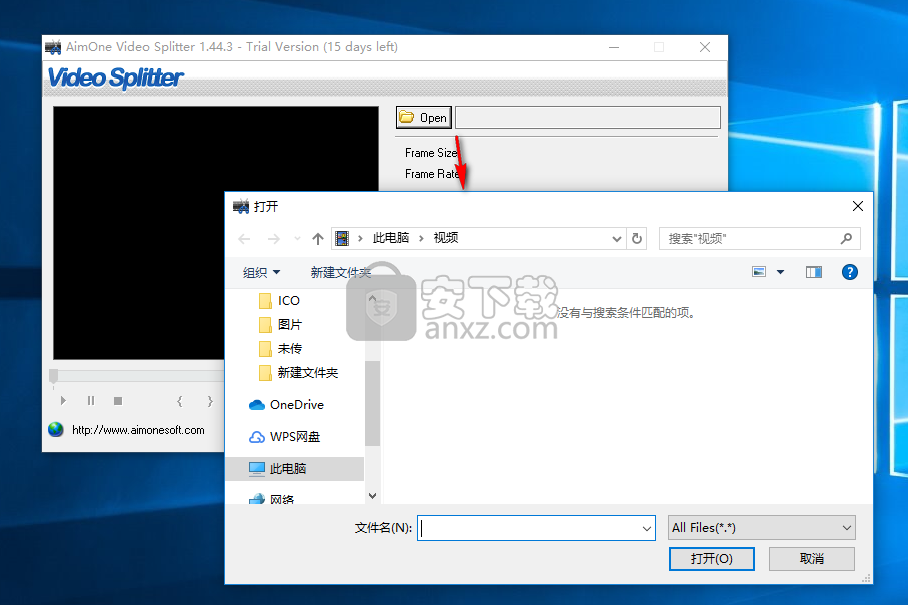
Task: Refresh the current folder view
Action: [x=637, y=239]
